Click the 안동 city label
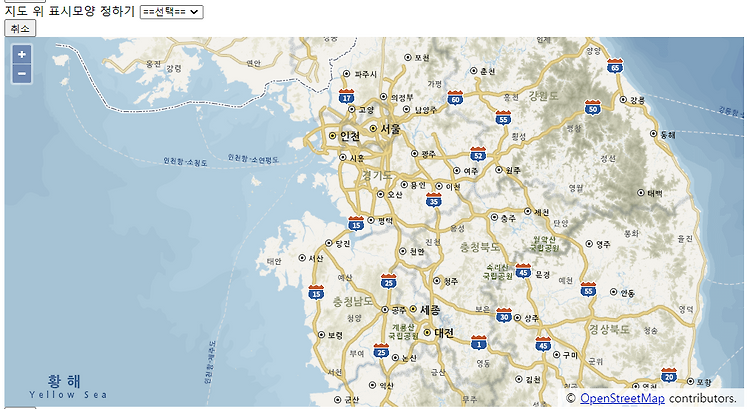Screen dimensions: 750x409 click(628, 292)
